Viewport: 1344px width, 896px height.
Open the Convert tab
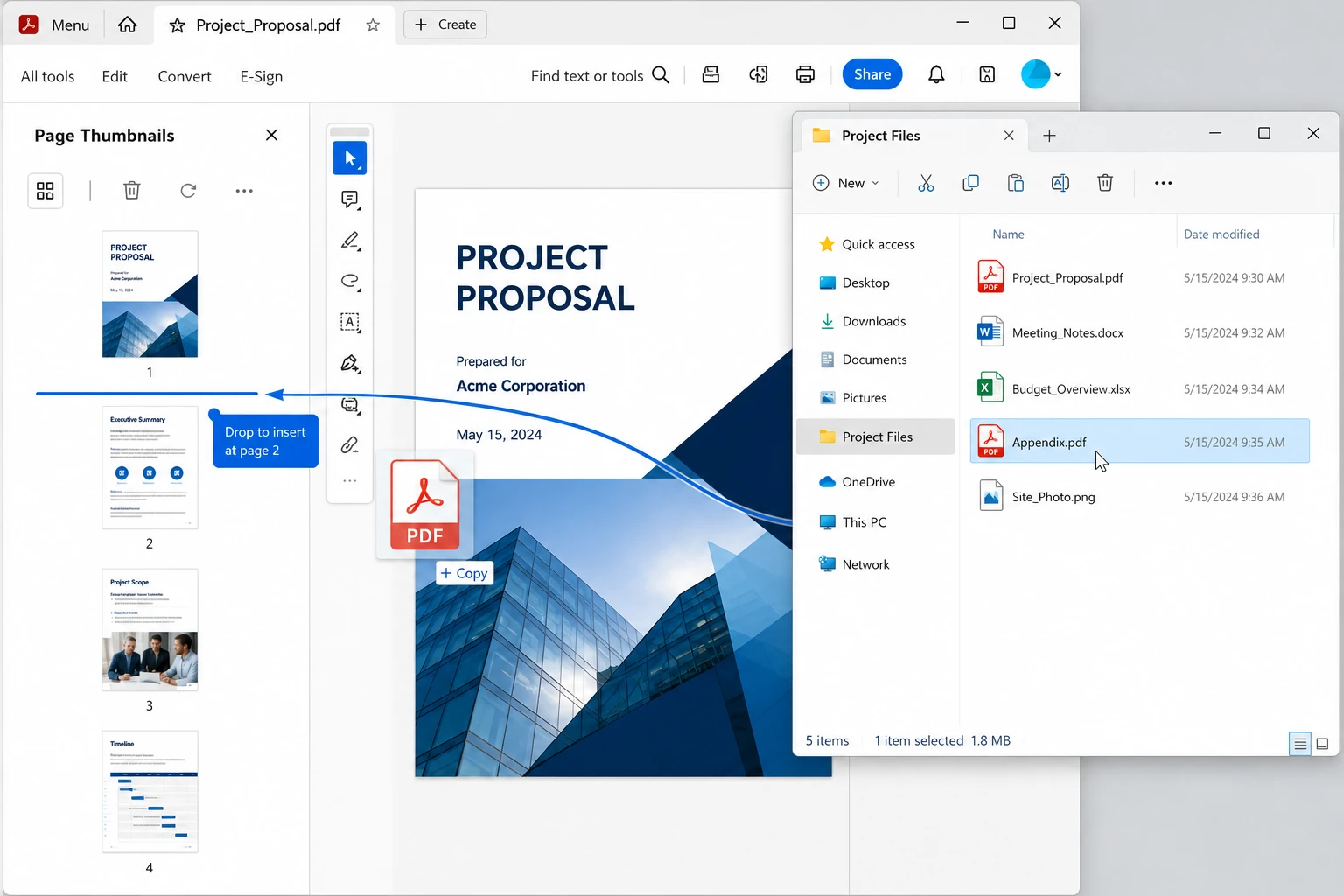(185, 76)
